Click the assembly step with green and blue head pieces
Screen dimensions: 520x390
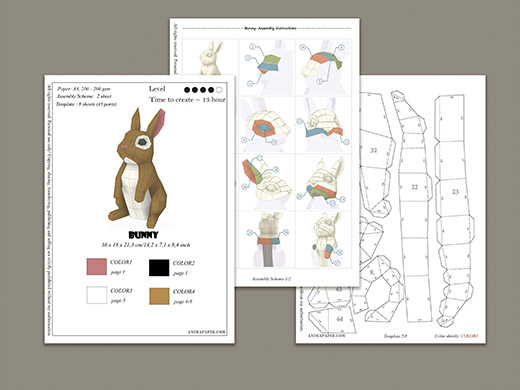266,67
